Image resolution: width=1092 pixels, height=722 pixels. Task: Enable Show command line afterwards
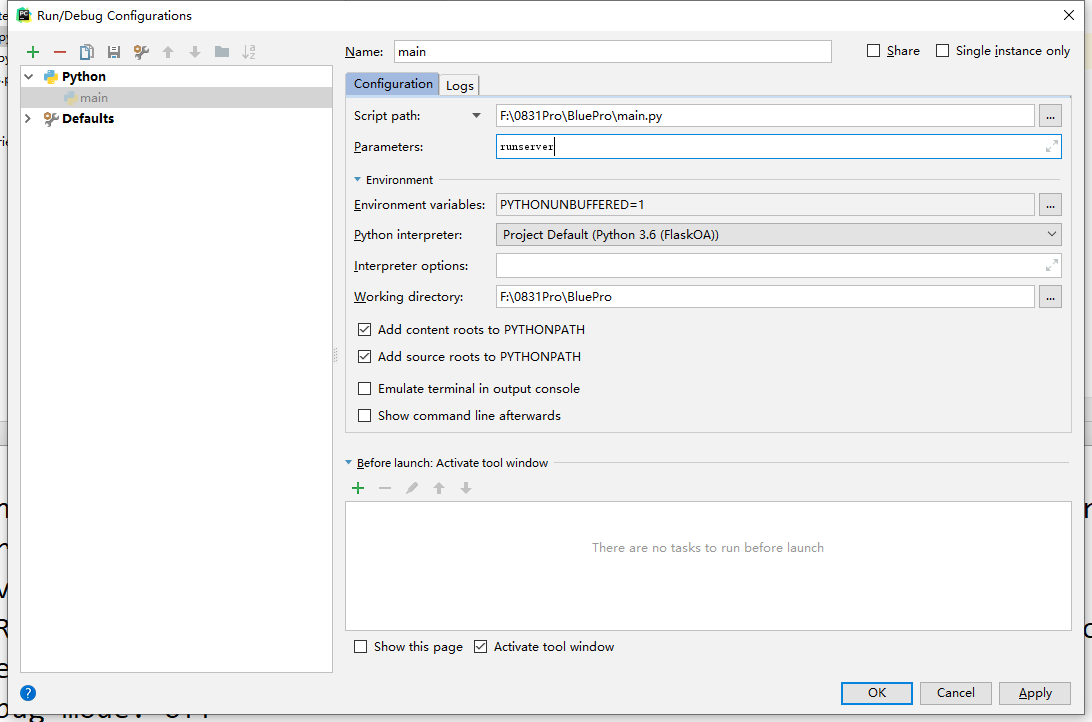364,416
